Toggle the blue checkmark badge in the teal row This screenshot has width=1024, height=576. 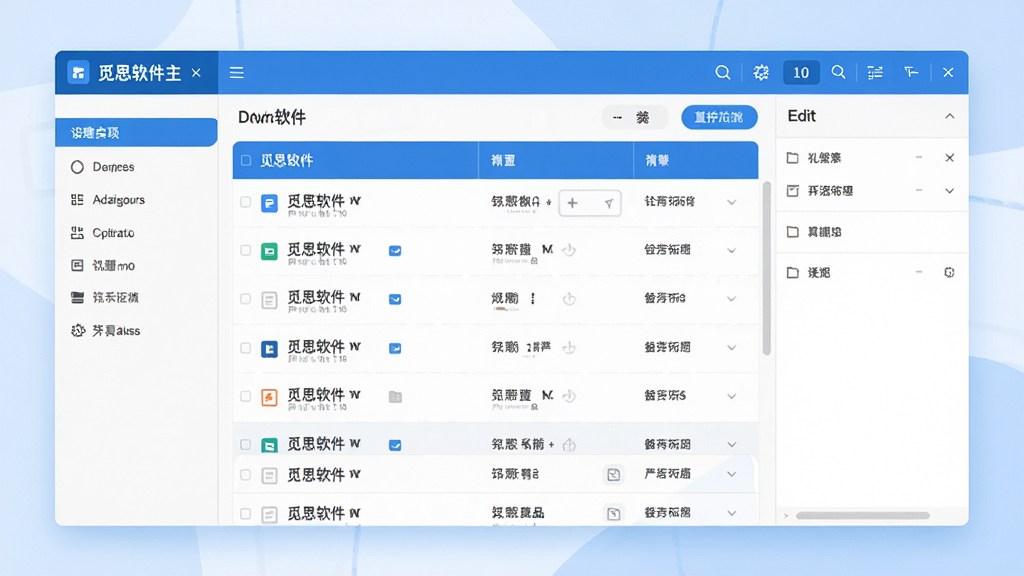[395, 445]
